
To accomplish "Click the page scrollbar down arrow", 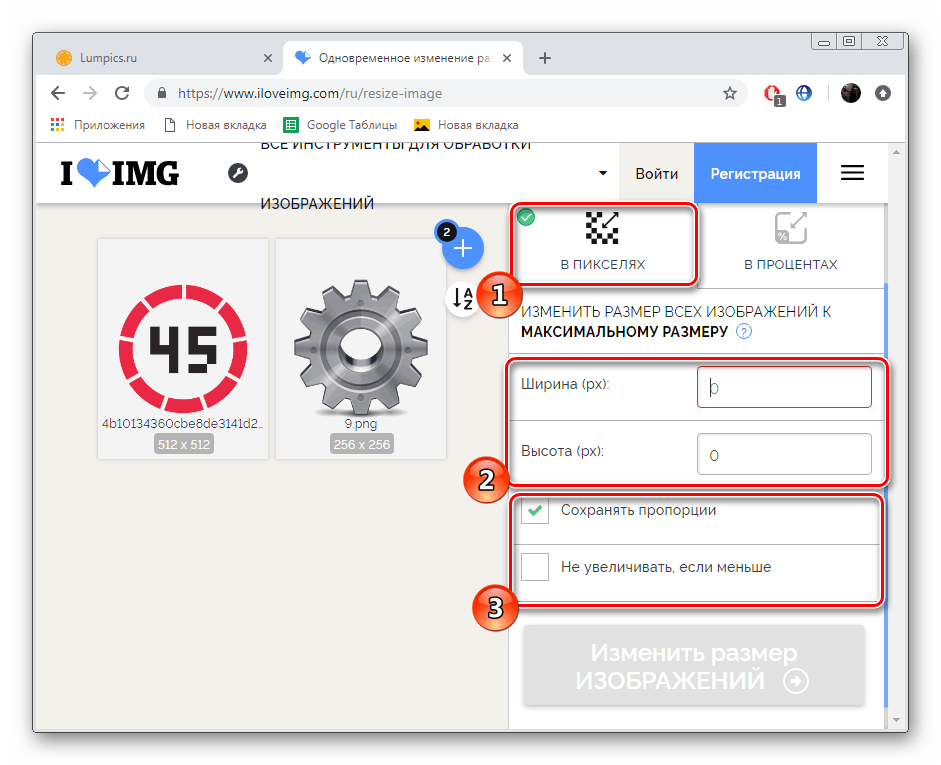I will (896, 719).
